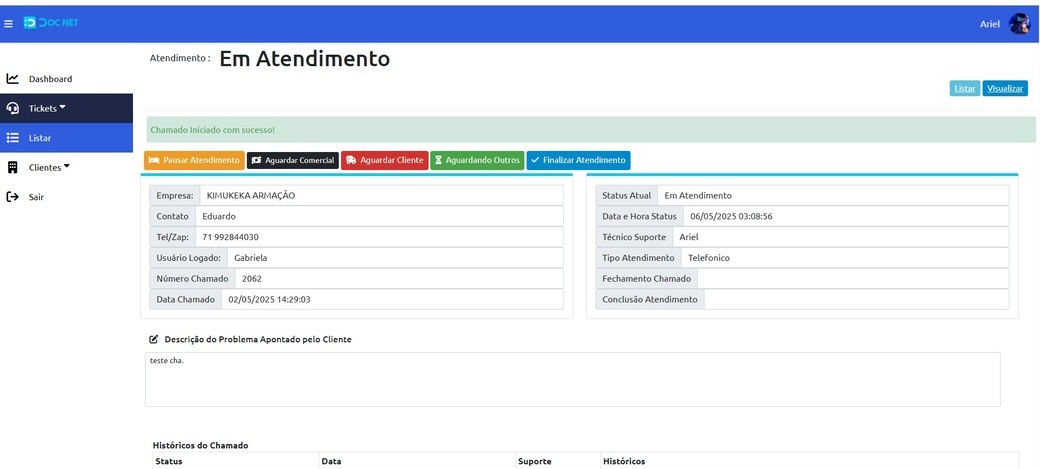Click the Históricos column header
The image size is (1040, 469).
tap(623, 461)
